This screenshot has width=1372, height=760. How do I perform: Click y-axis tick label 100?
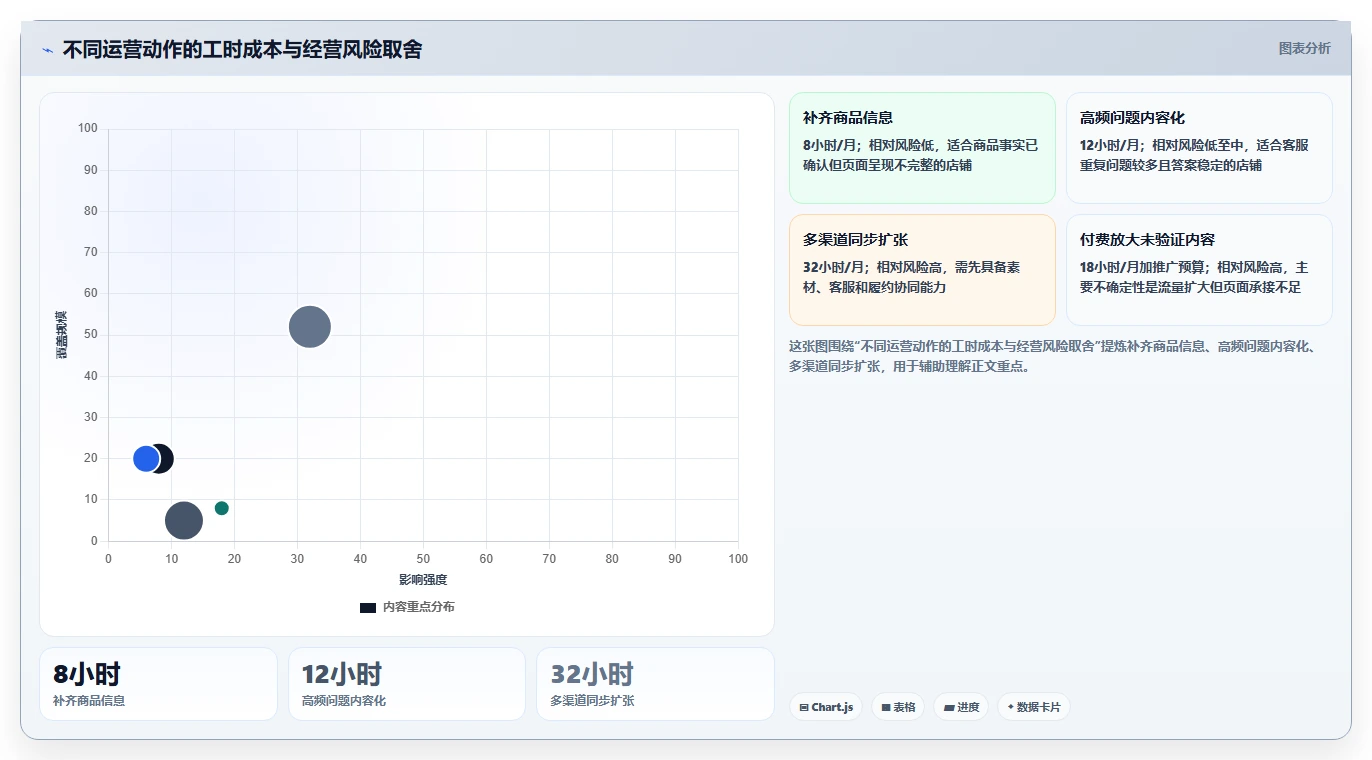(88, 128)
